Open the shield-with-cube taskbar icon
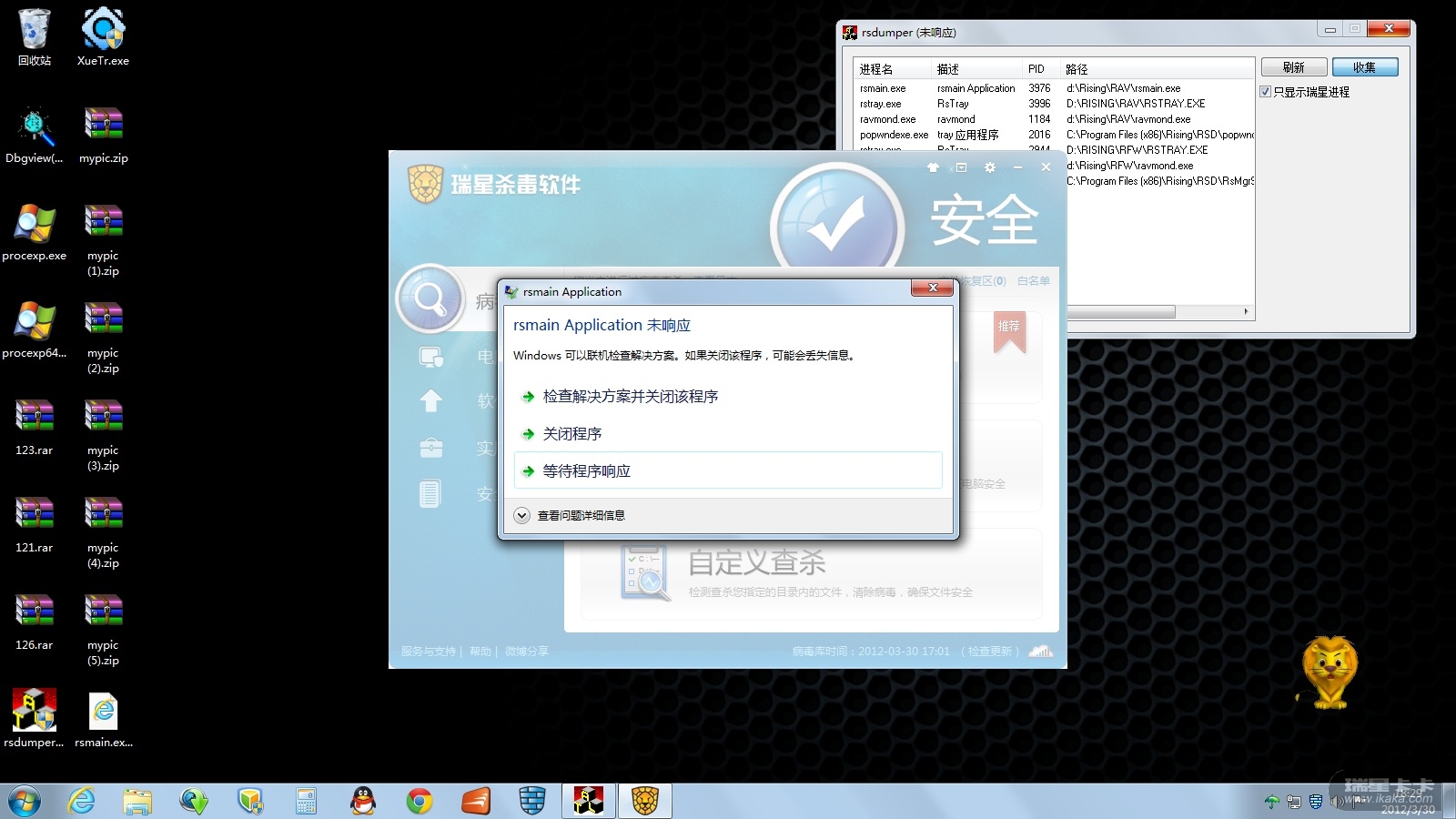The image size is (1456, 819). 250,801
